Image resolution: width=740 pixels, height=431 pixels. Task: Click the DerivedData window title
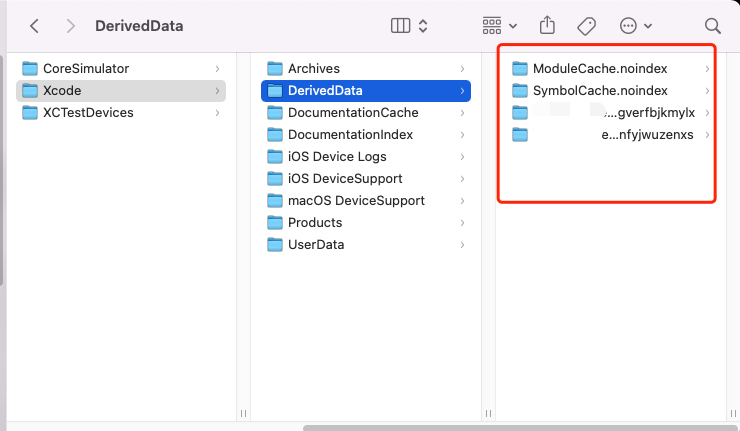pyautogui.click(x=139, y=26)
